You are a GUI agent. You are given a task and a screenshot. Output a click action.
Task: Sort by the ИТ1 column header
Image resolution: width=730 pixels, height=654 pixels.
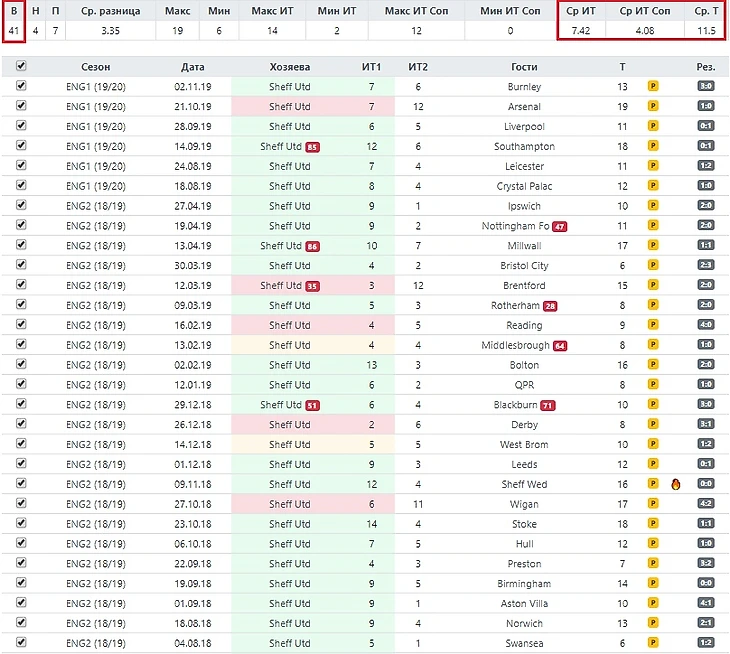click(371, 67)
